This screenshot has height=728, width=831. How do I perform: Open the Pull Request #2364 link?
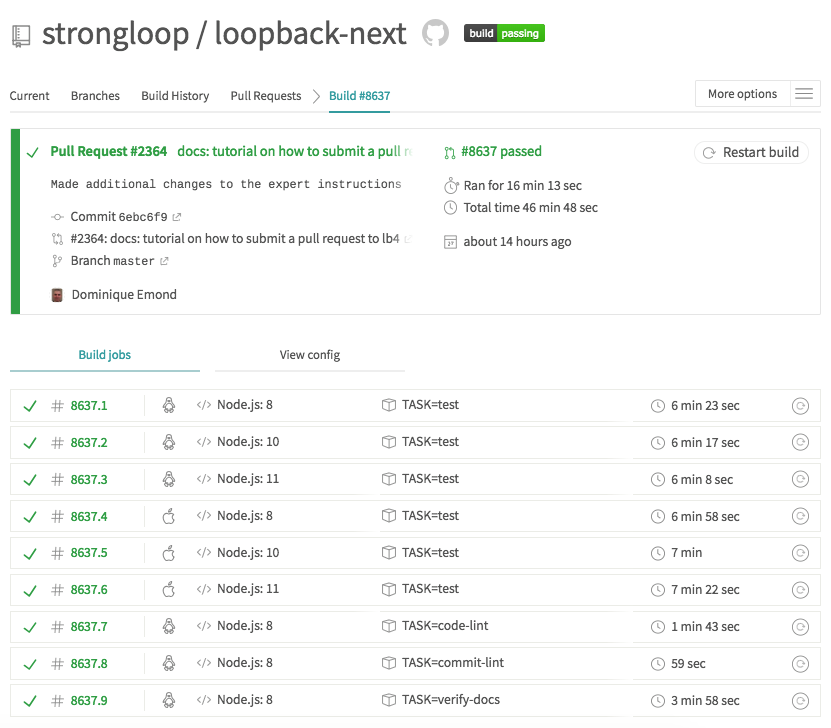coord(109,152)
